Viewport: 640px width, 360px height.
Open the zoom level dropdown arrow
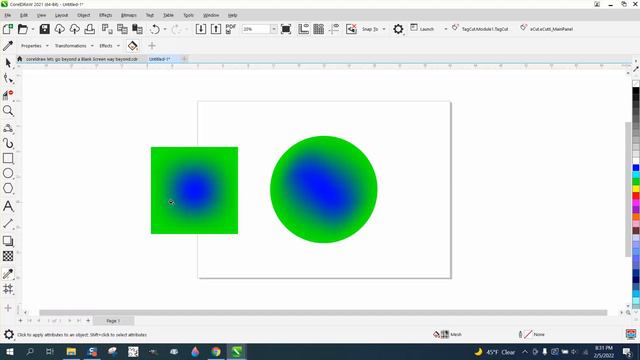coord(274,29)
